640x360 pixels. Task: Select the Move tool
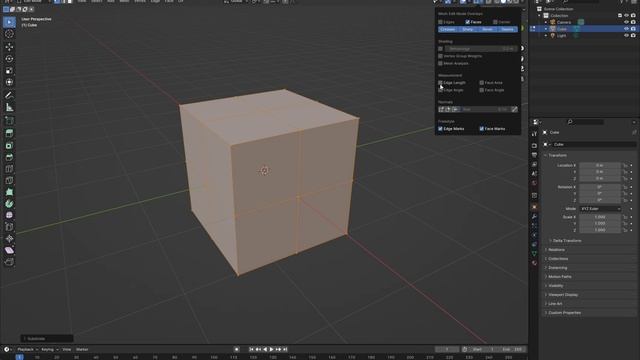(x=9, y=47)
